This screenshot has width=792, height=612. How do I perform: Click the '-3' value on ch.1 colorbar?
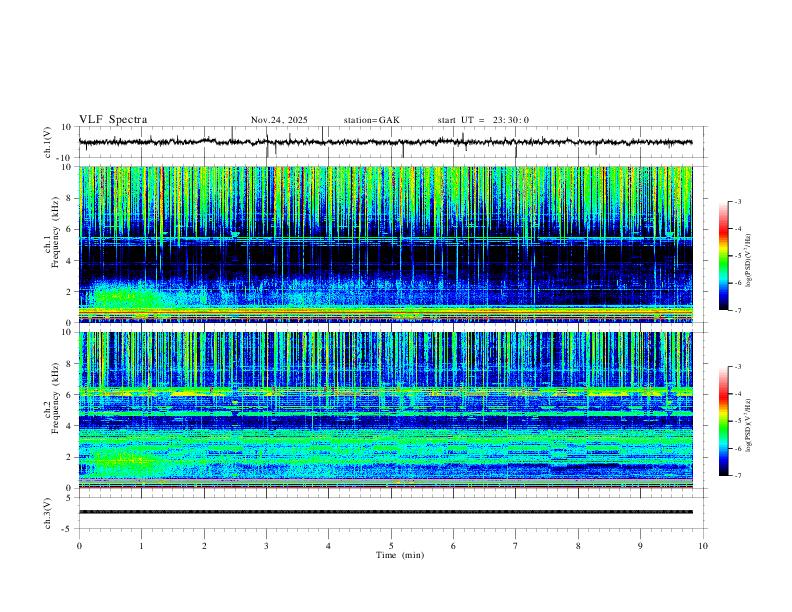pyautogui.click(x=737, y=202)
